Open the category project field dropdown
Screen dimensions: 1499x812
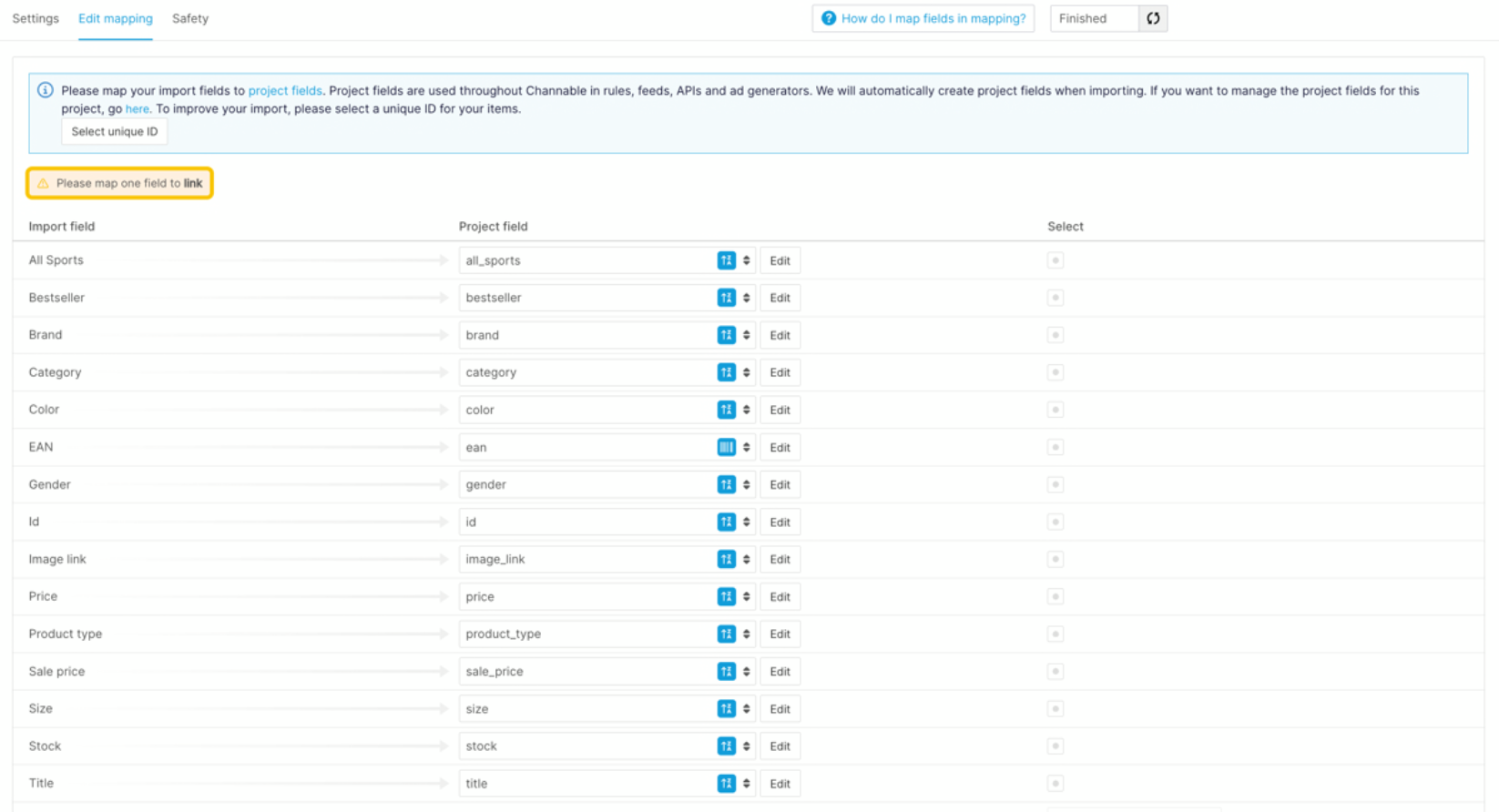607,372
